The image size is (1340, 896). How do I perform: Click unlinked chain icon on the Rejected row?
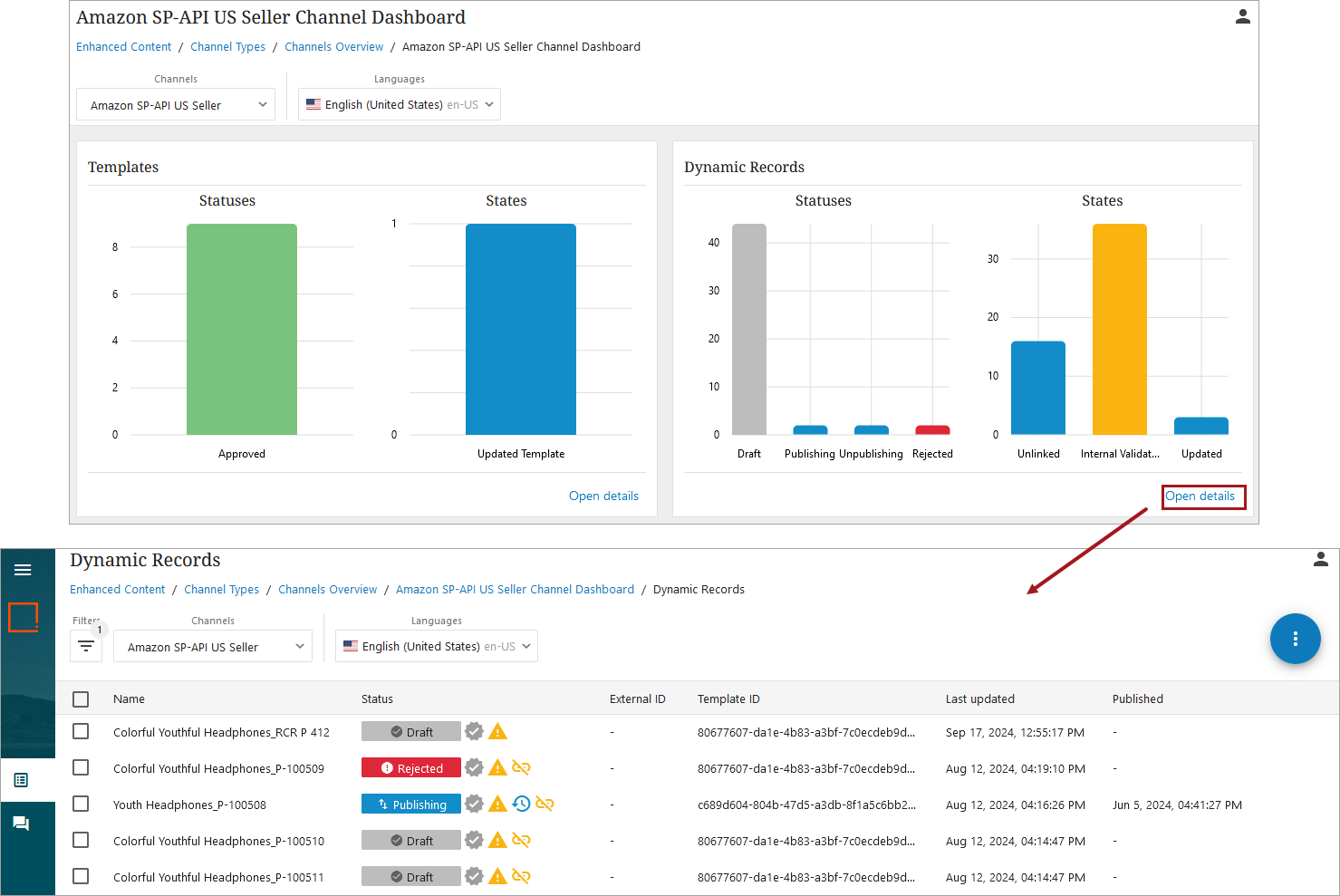tap(521, 767)
